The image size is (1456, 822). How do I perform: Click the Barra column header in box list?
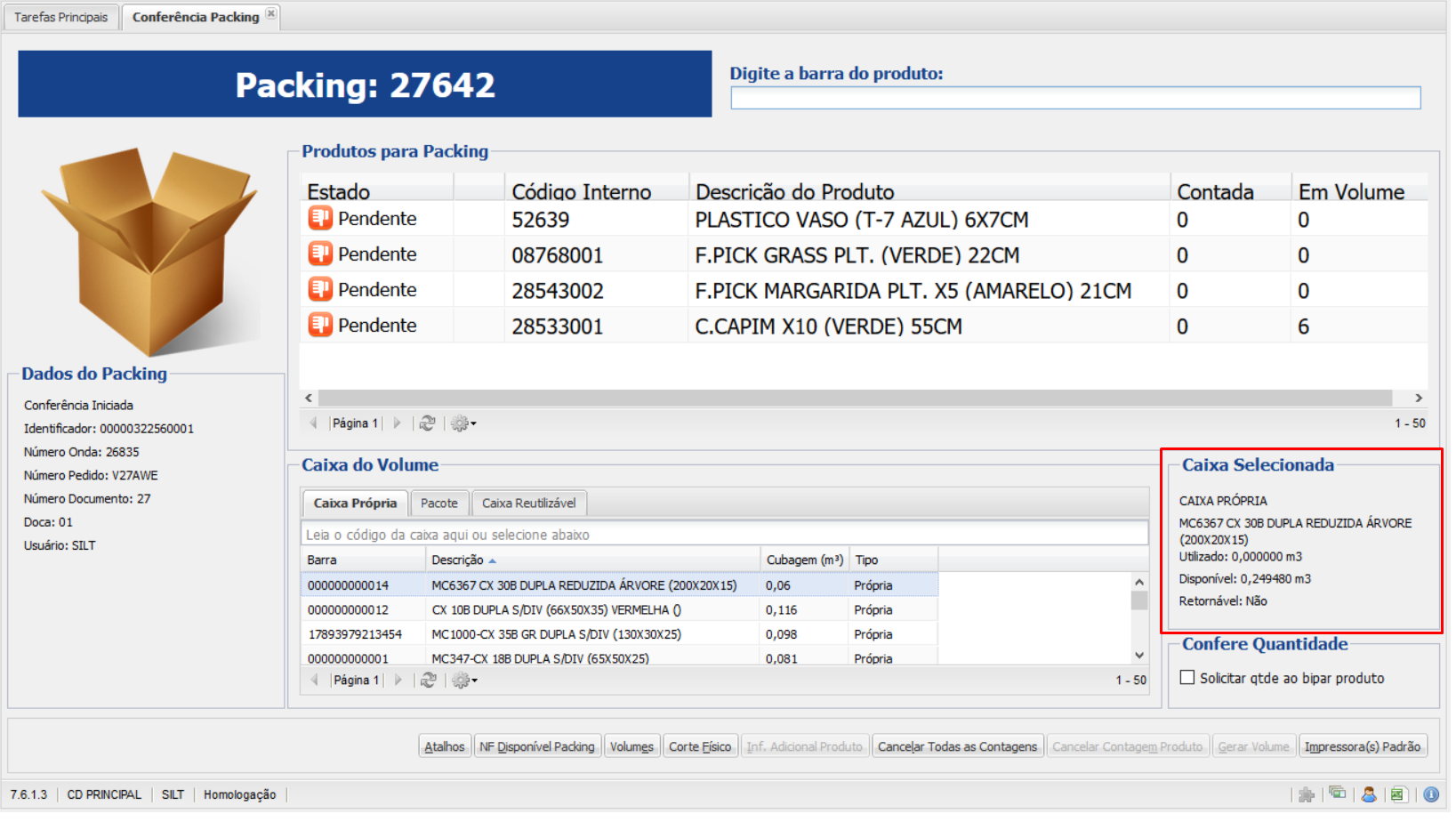click(x=363, y=560)
